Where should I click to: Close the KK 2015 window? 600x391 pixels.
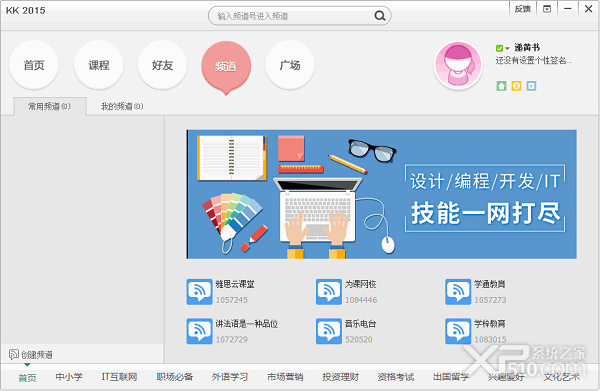click(x=589, y=9)
